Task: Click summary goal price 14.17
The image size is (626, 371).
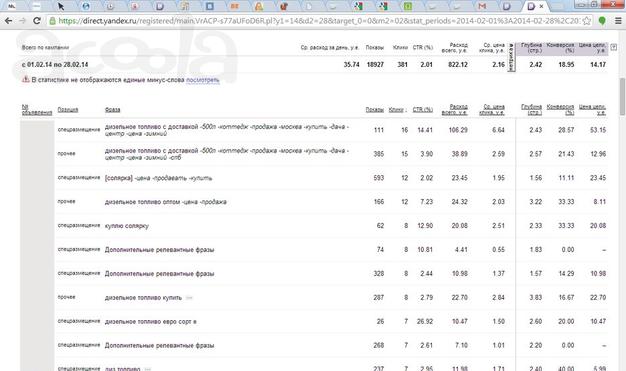Action: point(598,64)
